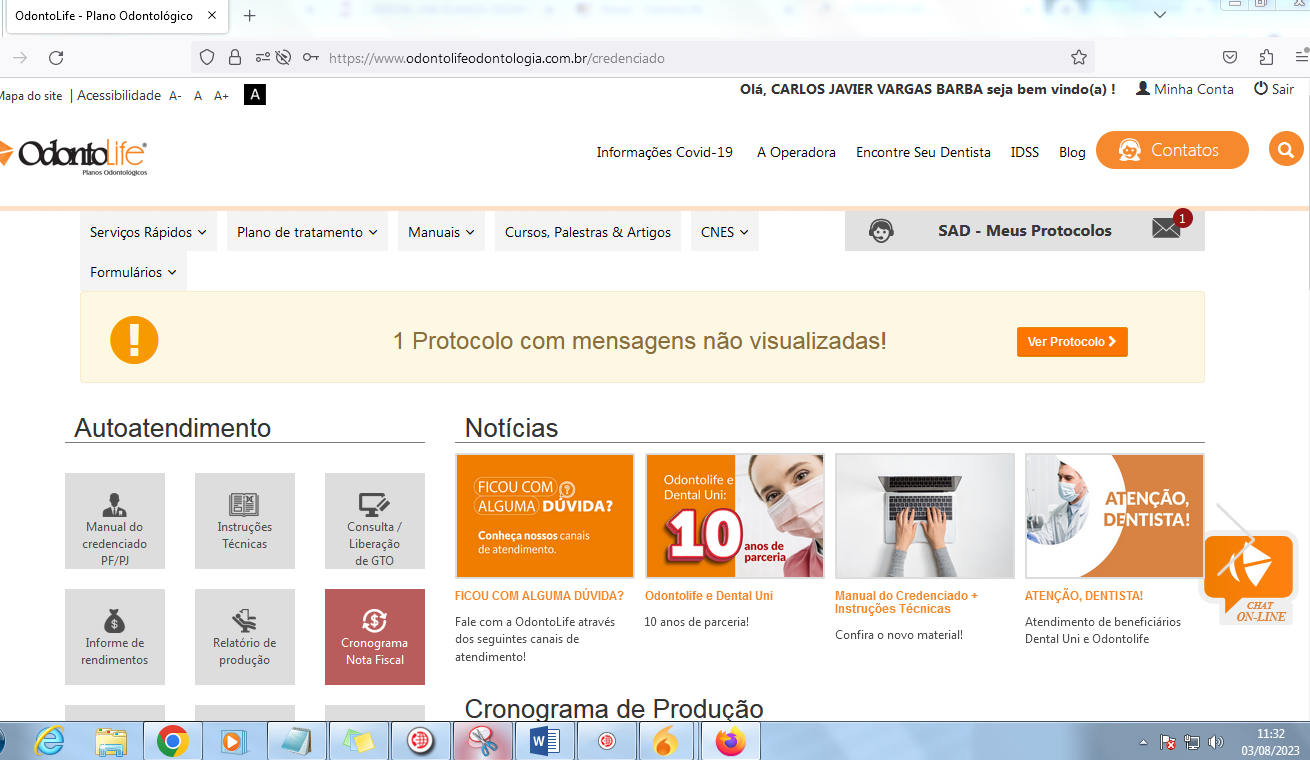
Task: Click the orange Contatos button
Action: (1172, 150)
